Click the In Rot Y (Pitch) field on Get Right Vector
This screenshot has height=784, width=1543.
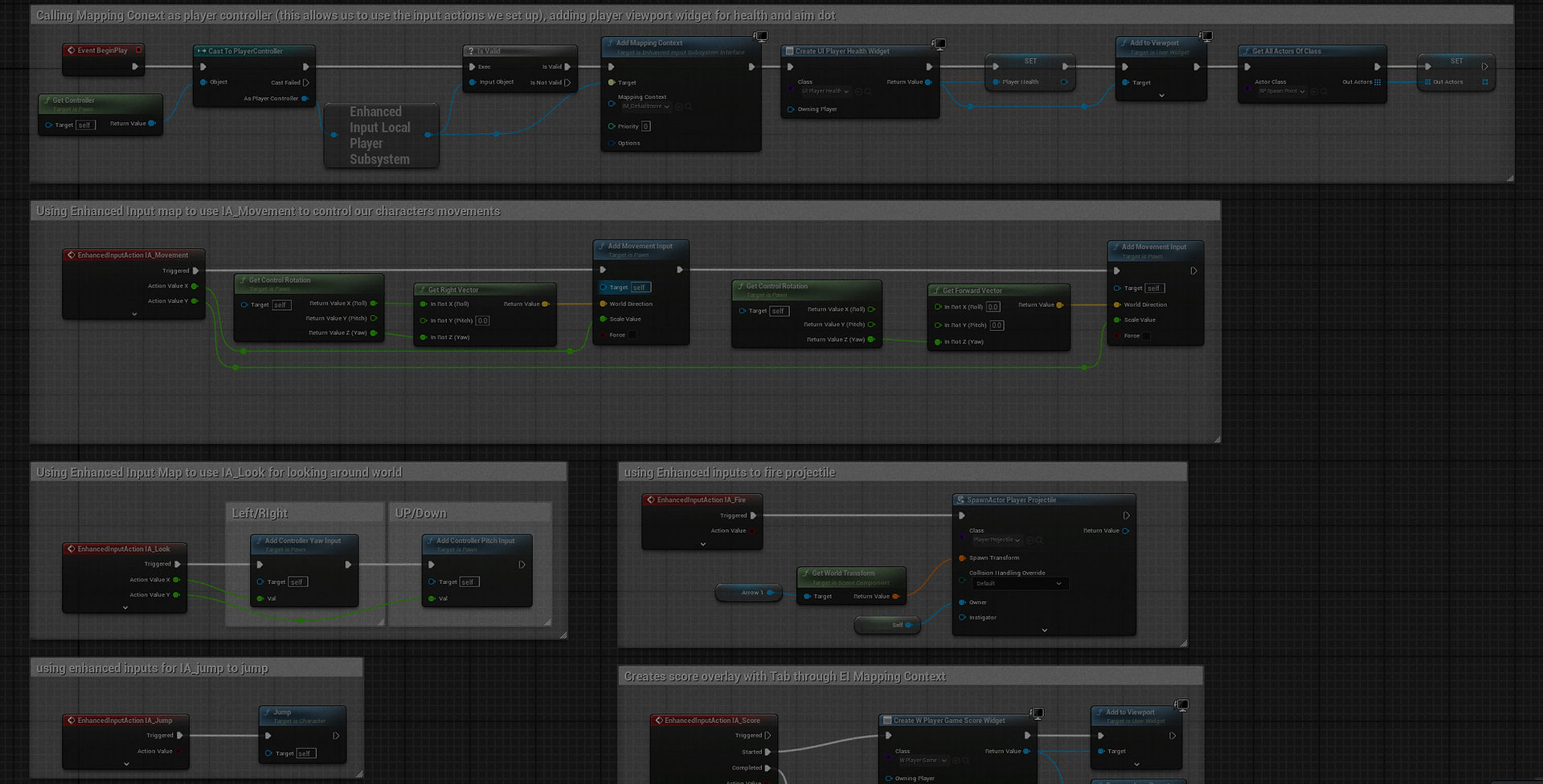coord(482,321)
